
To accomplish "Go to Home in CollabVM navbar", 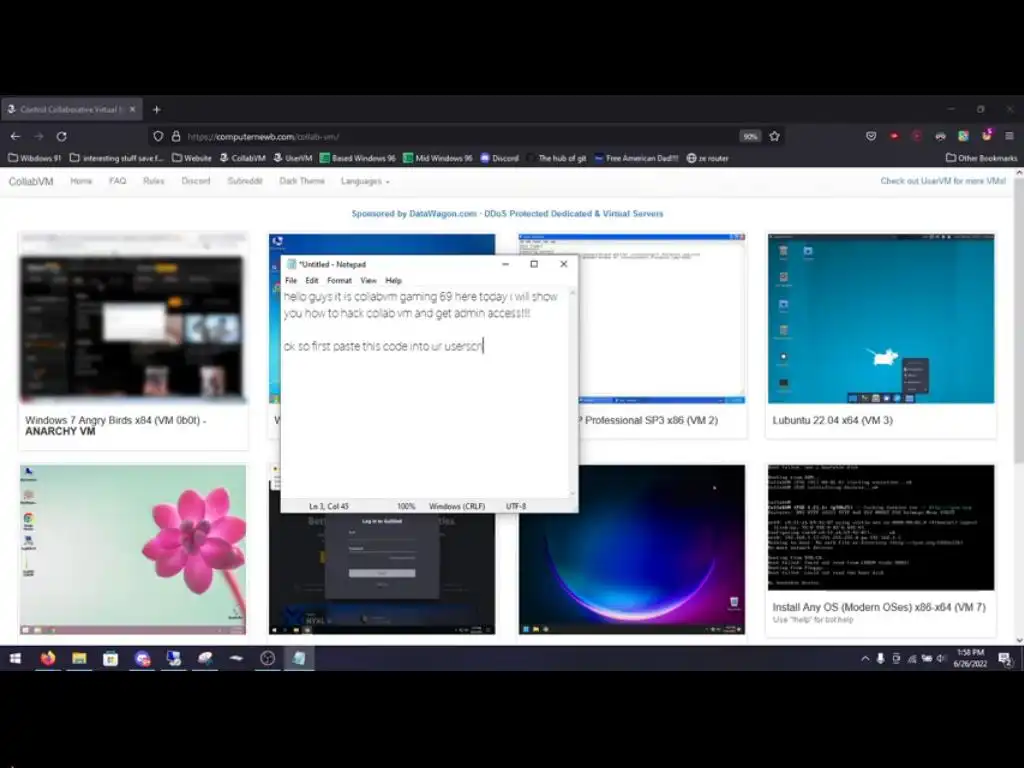I will click(x=81, y=181).
